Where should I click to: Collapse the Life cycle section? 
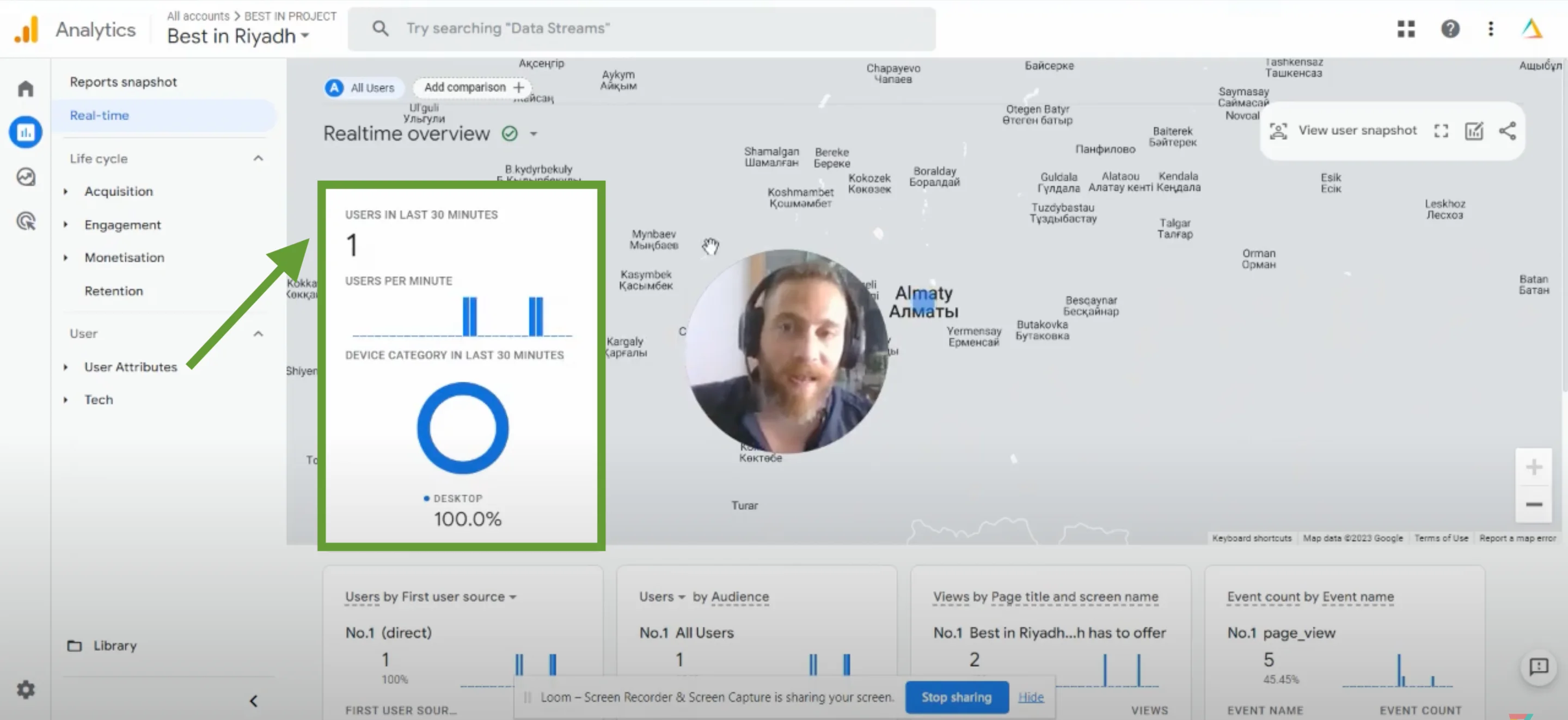[x=258, y=158]
